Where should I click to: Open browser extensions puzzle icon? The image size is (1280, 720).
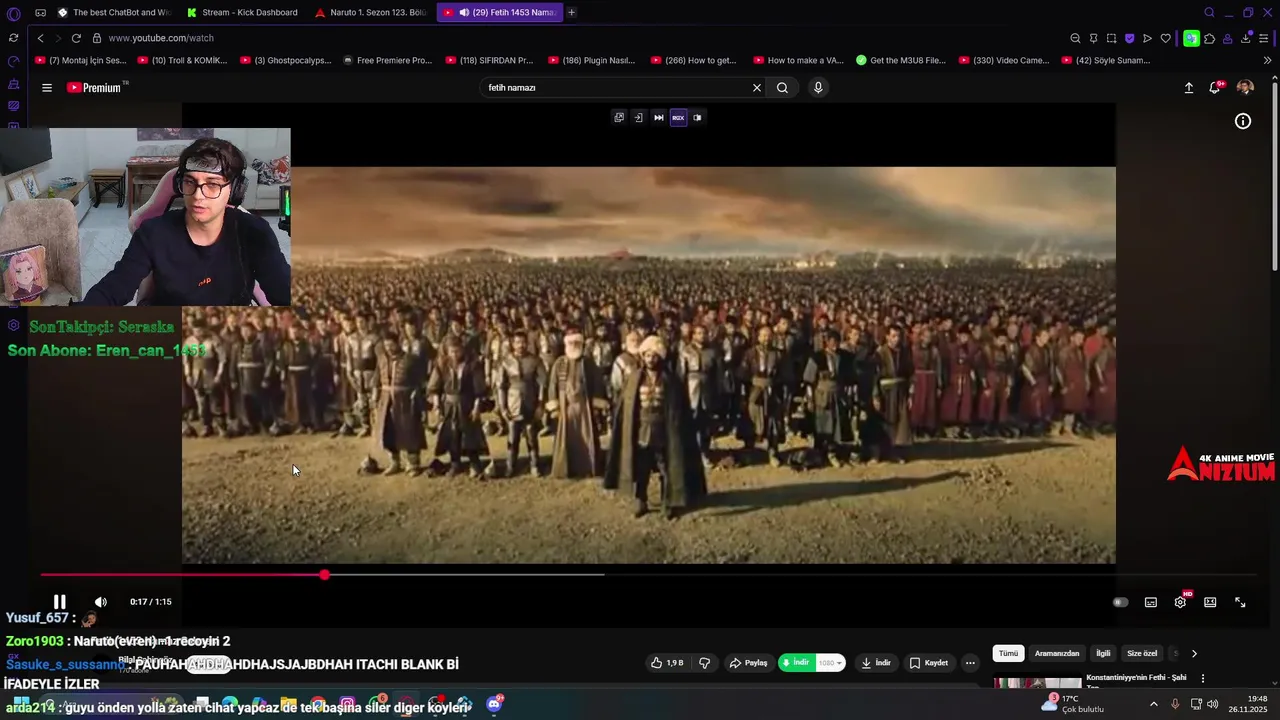click(1210, 38)
